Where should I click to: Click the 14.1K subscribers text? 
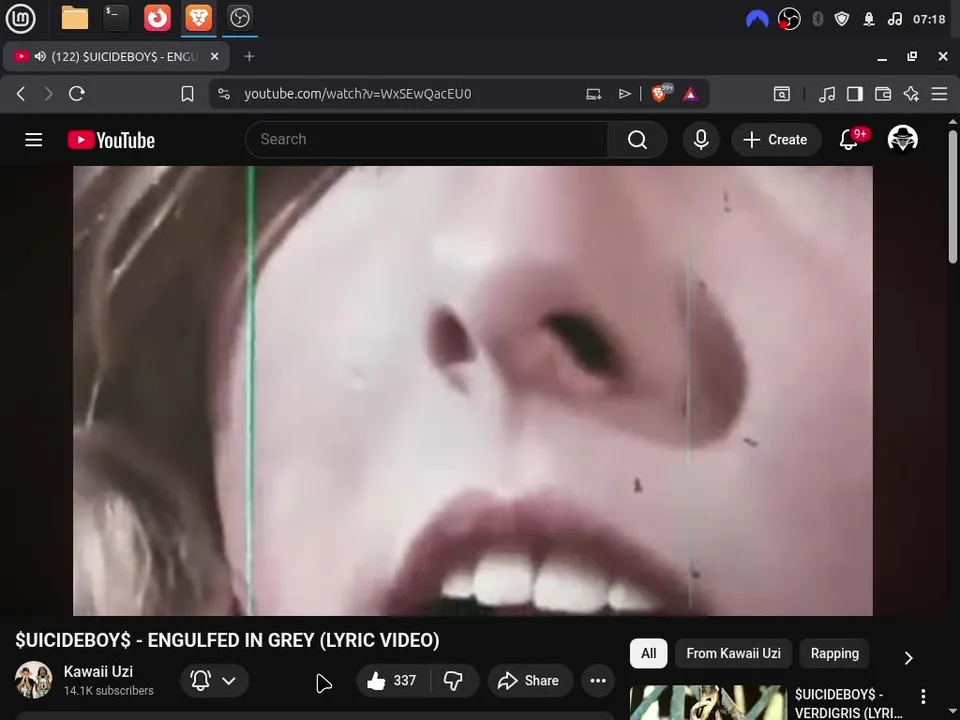click(108, 691)
